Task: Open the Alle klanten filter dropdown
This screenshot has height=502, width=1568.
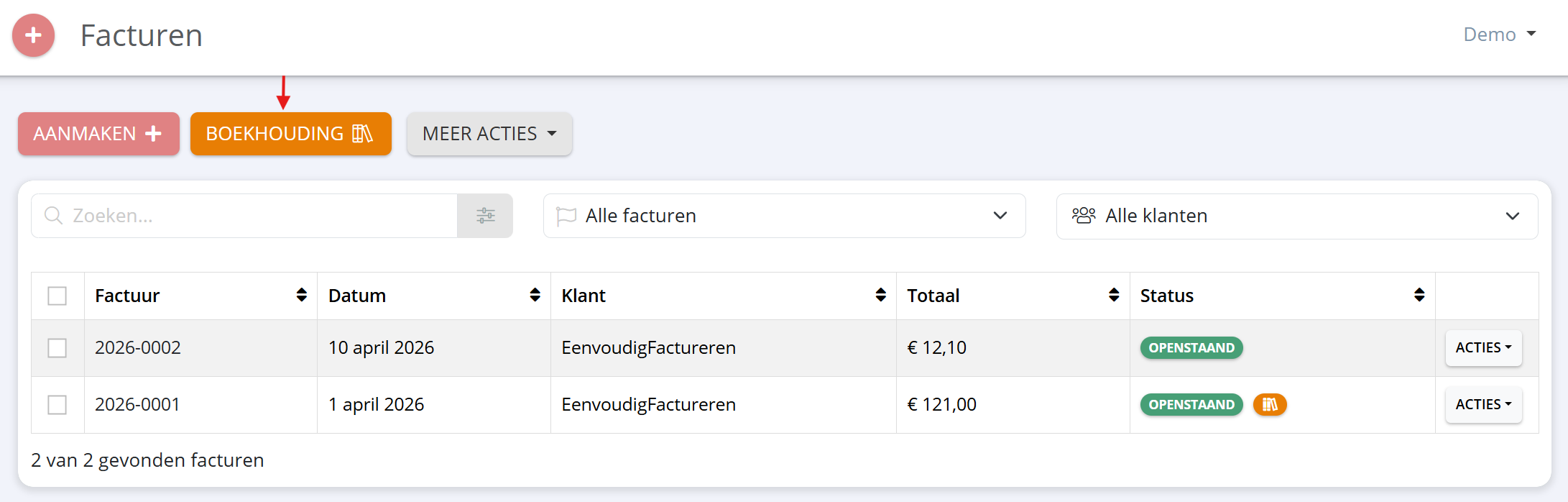Action: pos(1296,216)
